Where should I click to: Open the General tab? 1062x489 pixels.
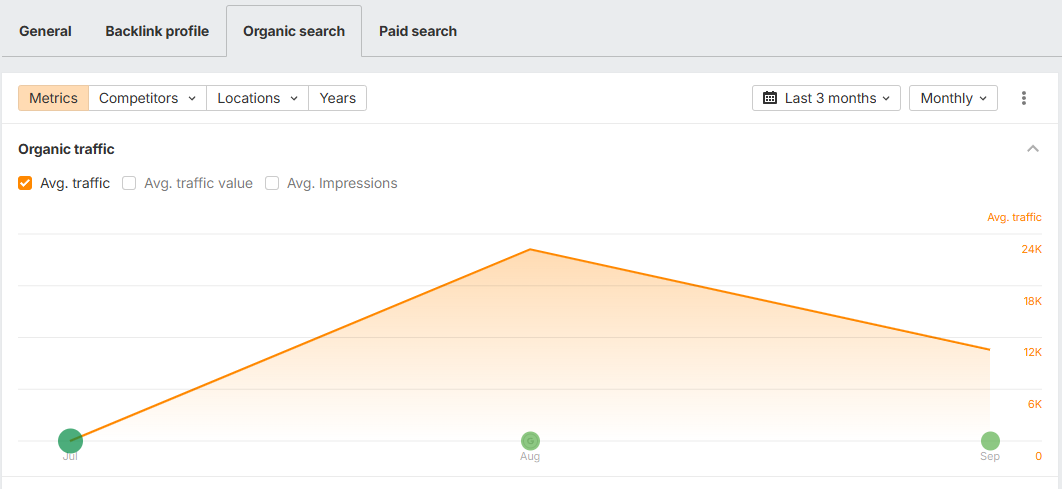[x=45, y=31]
